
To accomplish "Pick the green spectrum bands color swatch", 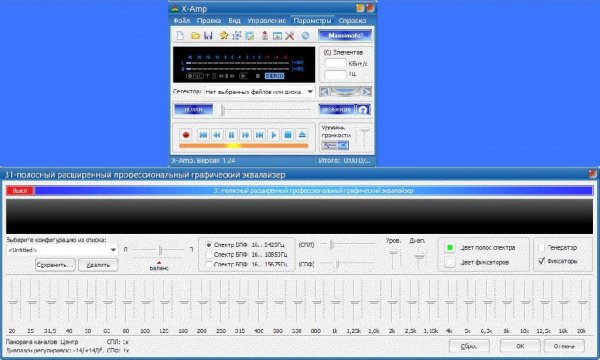I will tap(450, 248).
